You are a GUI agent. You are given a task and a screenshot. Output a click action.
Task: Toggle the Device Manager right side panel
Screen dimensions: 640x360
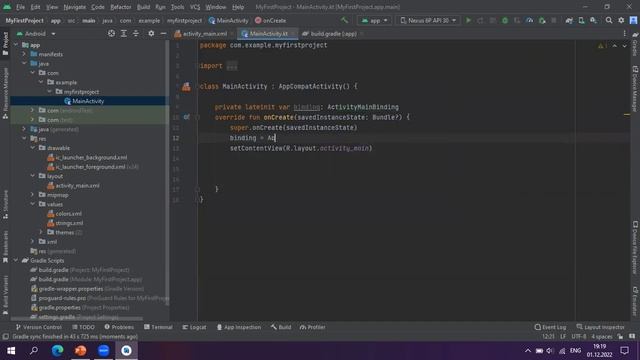coord(635,89)
